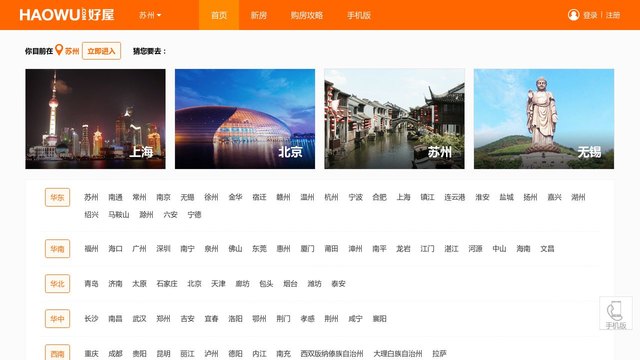The image size is (640, 360).
Task: Click the user avatar icon beside 登录
Action: 573,15
